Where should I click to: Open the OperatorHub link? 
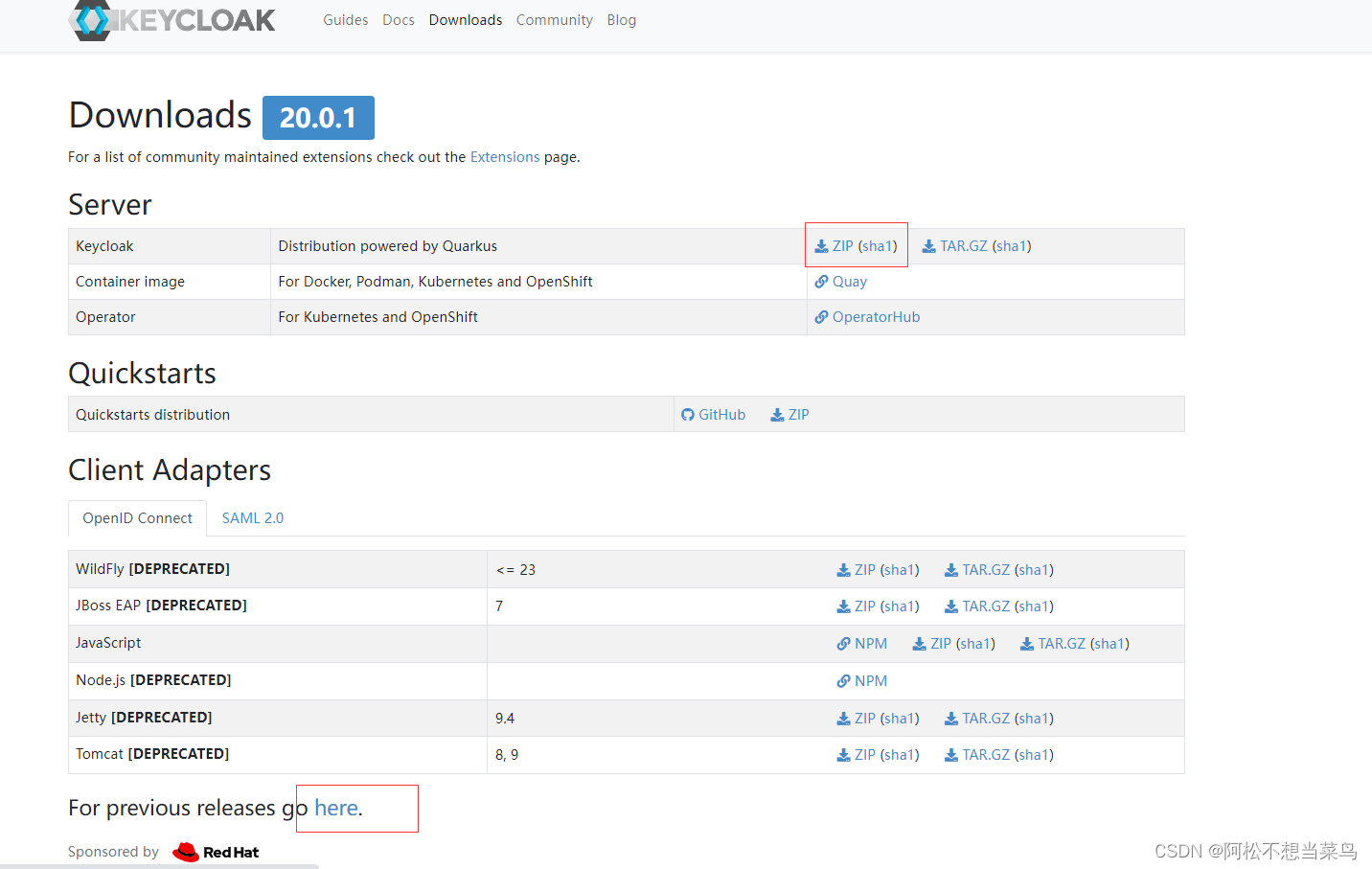tap(876, 317)
